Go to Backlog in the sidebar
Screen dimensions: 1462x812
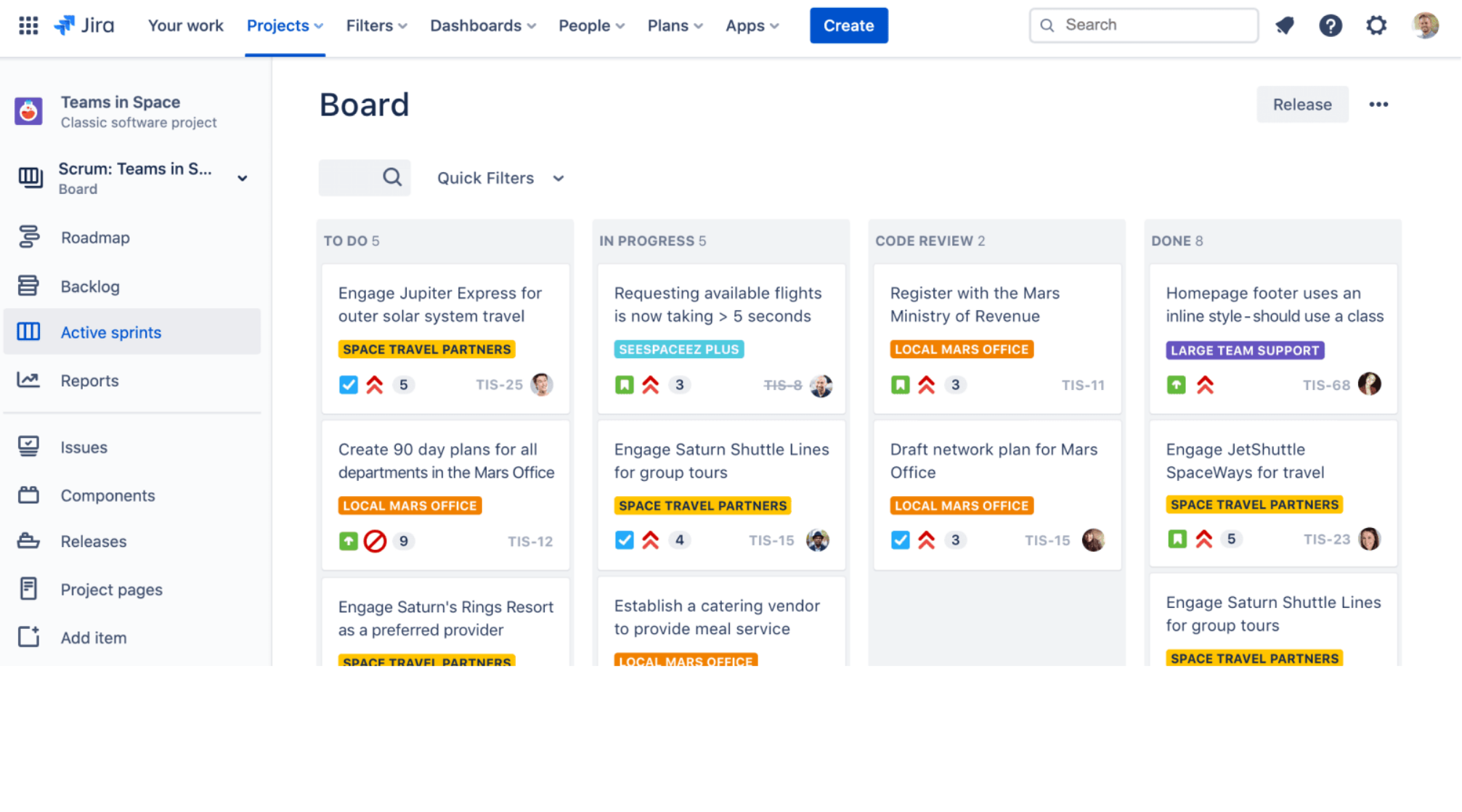[90, 286]
